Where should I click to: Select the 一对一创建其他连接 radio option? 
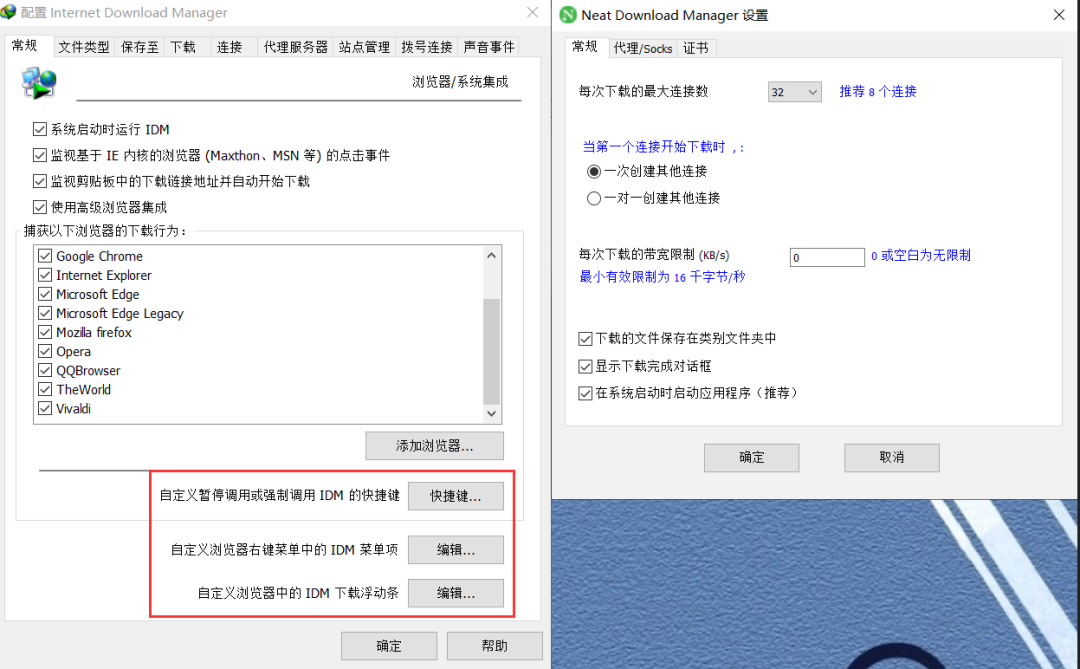coord(594,197)
